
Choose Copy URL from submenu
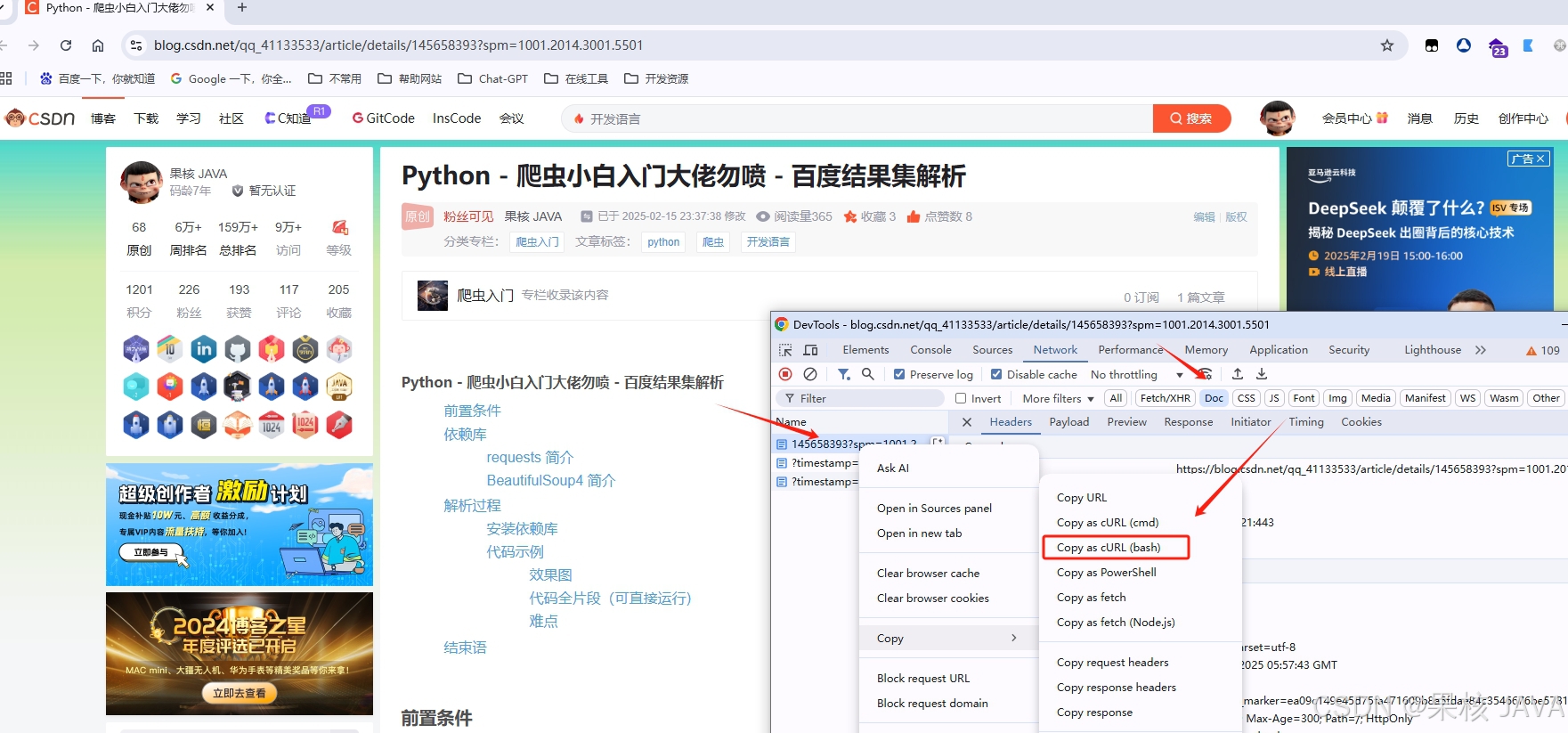point(1141,497)
